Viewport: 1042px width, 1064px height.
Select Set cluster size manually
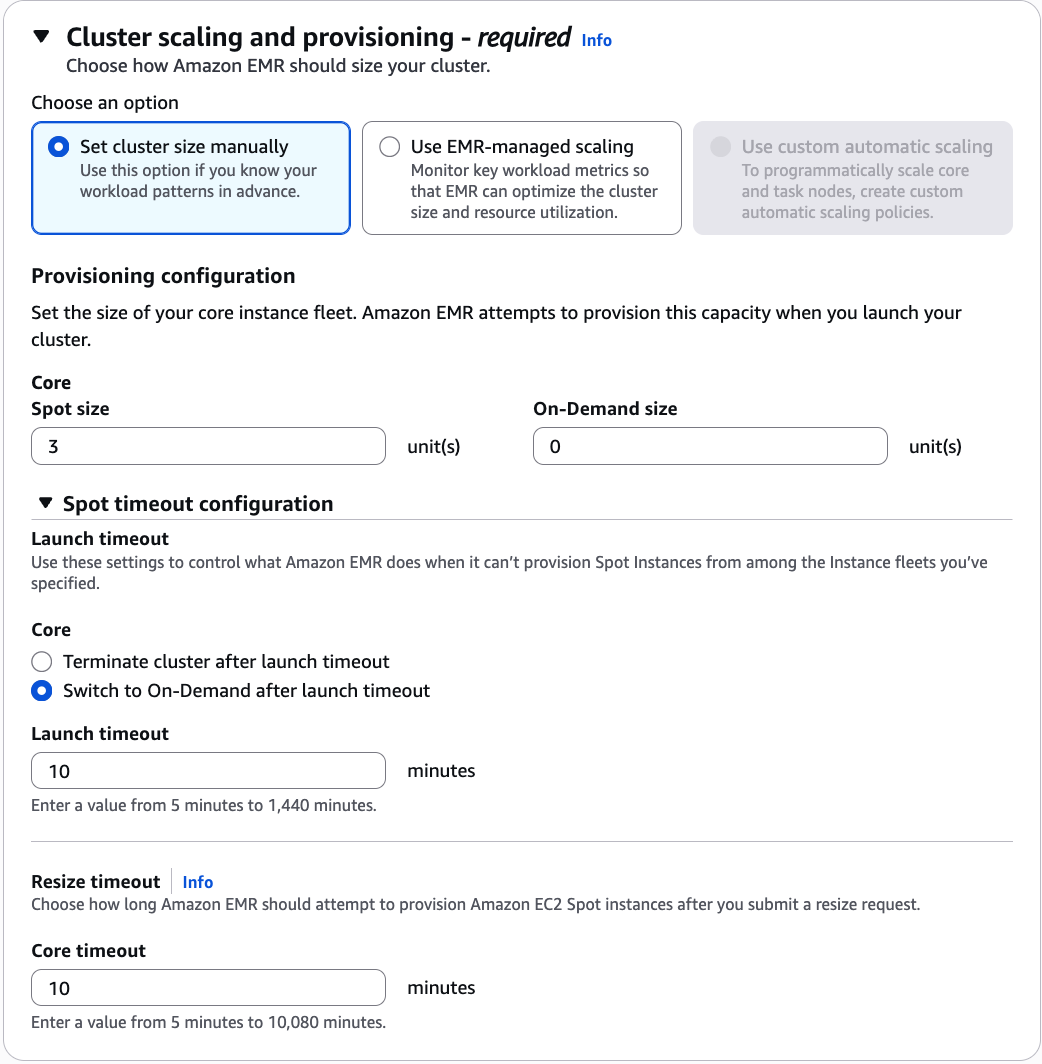pyautogui.click(x=58, y=146)
